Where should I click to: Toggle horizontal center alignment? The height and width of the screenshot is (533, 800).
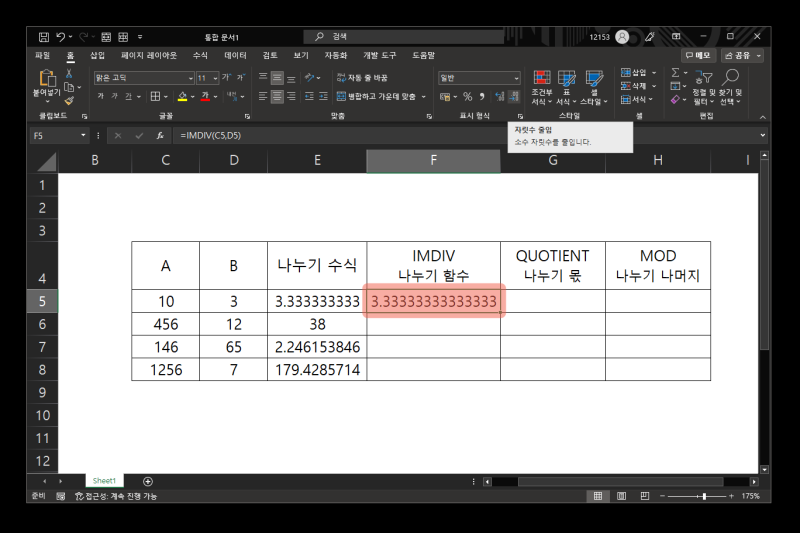coord(277,96)
